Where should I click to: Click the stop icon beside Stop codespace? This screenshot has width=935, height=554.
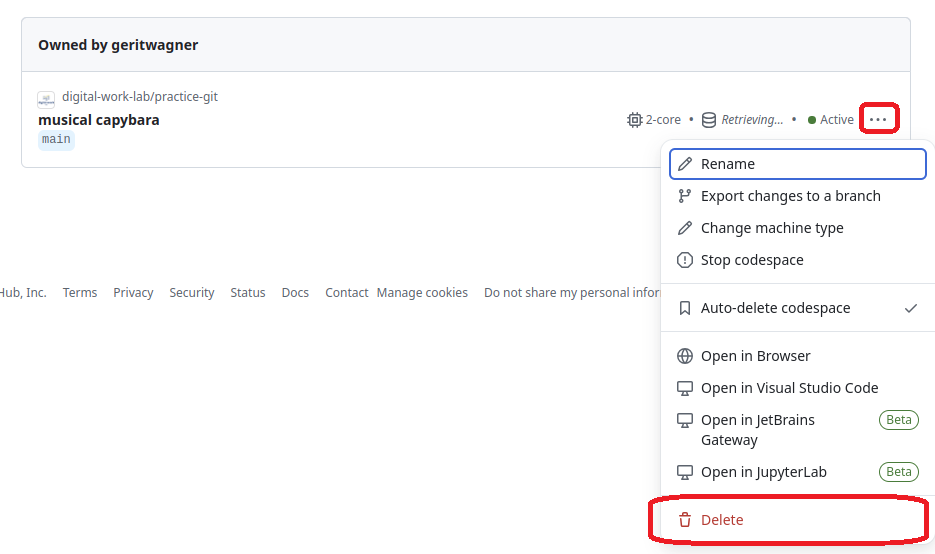click(x=685, y=260)
